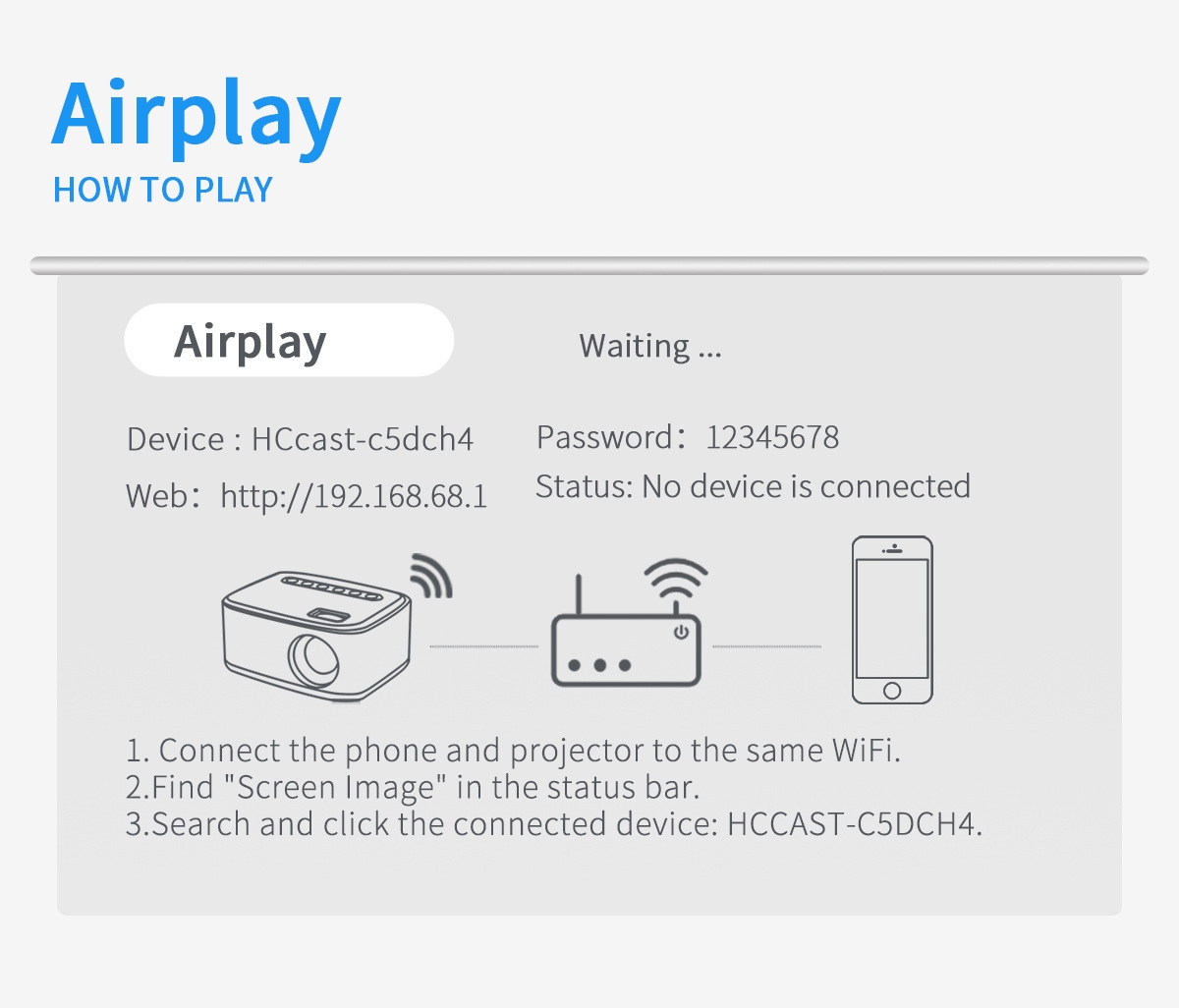The height and width of the screenshot is (1008, 1179).
Task: Click the large blue Airplay heading
Action: [x=196, y=116]
